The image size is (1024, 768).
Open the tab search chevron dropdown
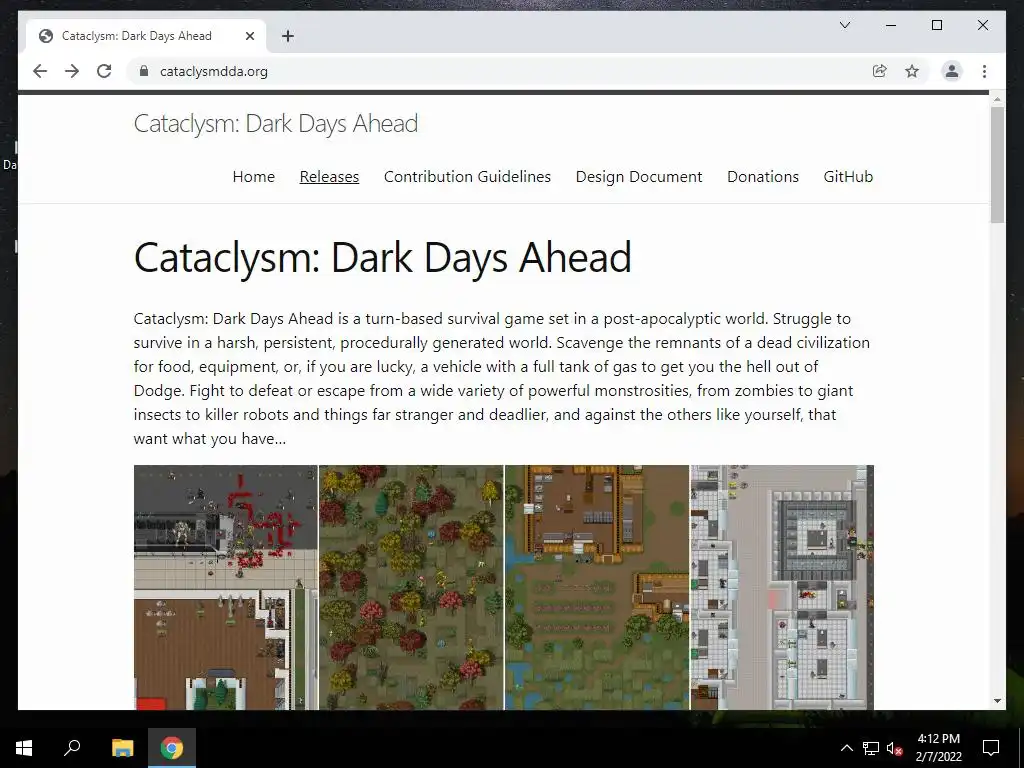tap(844, 25)
